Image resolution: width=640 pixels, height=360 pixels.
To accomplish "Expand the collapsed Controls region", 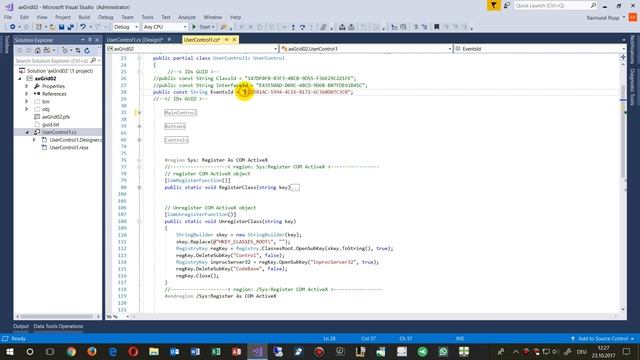I will point(139,140).
